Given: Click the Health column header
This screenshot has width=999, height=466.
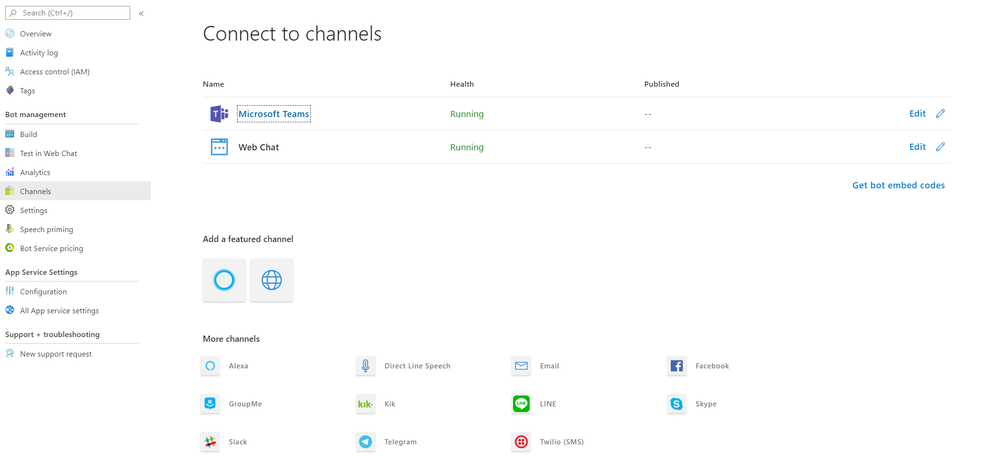Looking at the screenshot, I should click(x=462, y=84).
